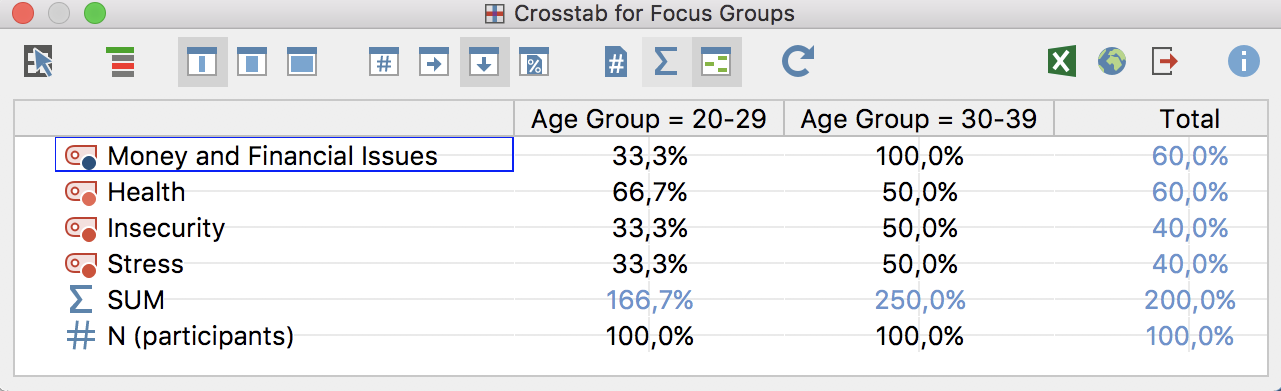Select the narrow column width icon
This screenshot has height=391, width=1281.
(x=202, y=62)
